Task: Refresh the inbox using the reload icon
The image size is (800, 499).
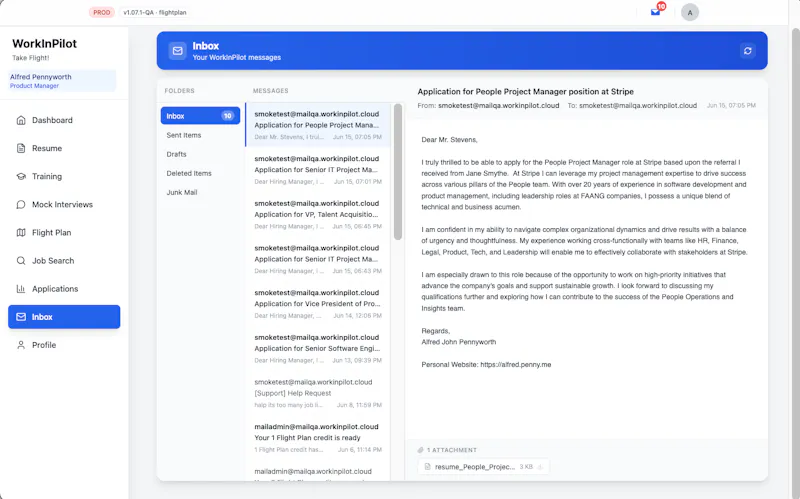Action: click(747, 51)
